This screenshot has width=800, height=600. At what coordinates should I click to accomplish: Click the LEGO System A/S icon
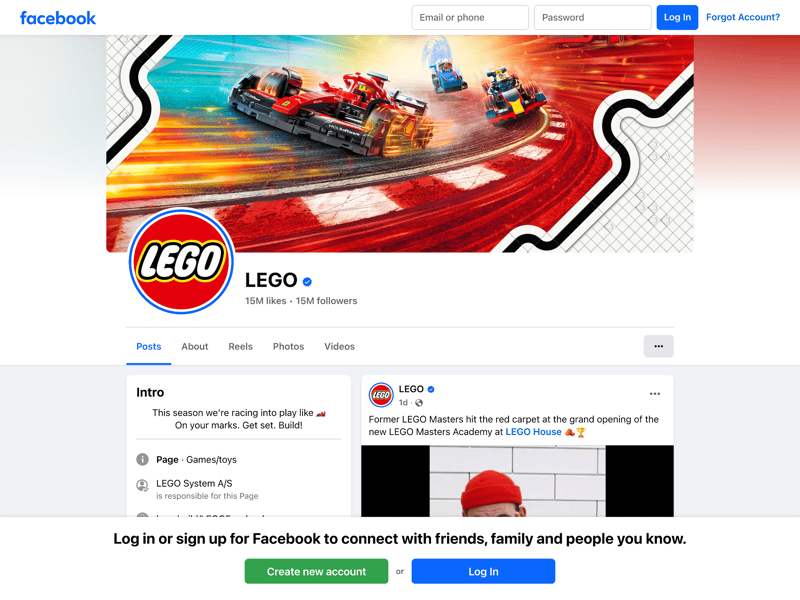tap(142, 485)
